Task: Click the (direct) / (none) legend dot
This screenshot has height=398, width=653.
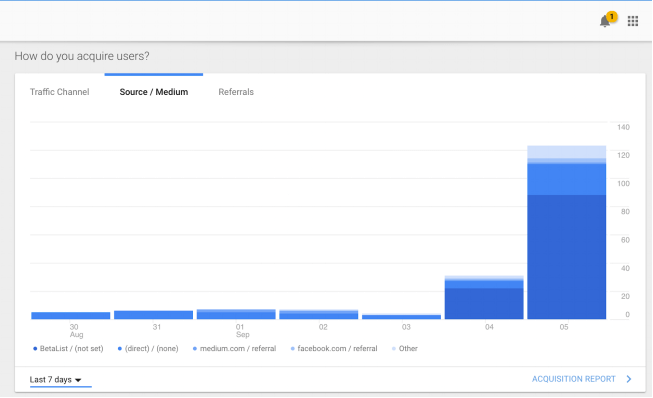Action: tap(120, 349)
